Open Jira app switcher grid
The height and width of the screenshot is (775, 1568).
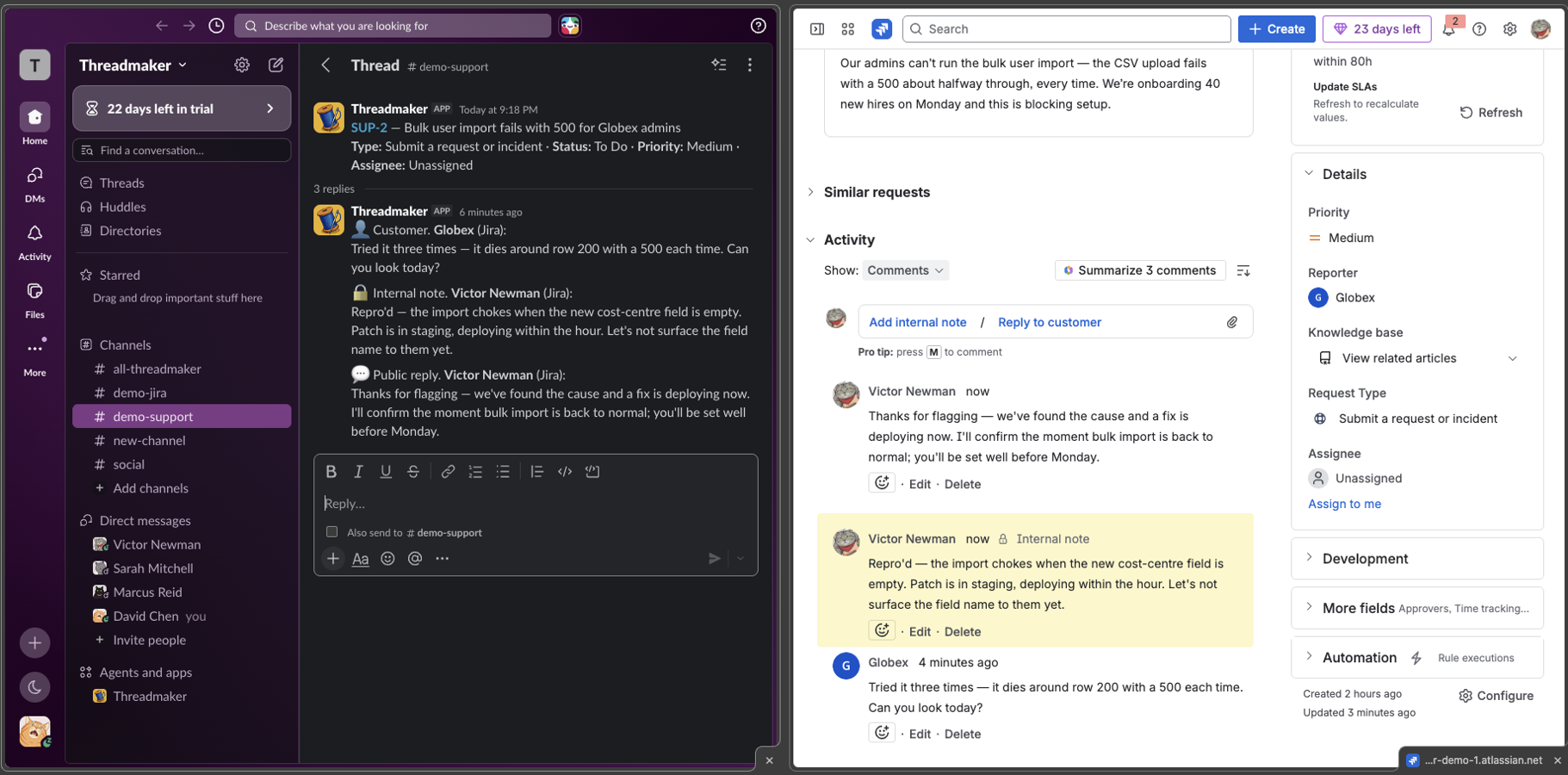point(848,29)
